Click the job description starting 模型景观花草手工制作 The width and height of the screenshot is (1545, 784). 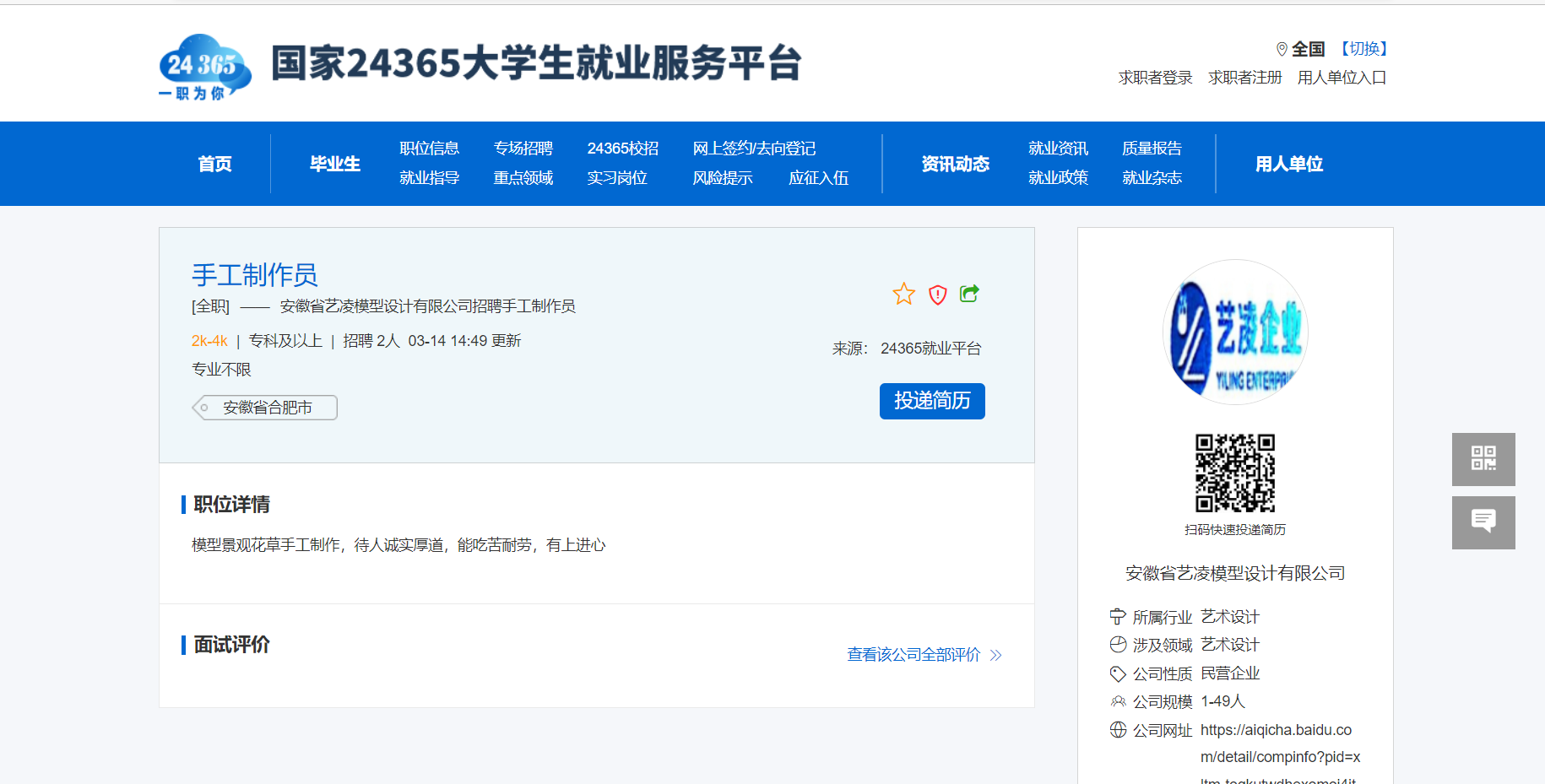398,545
